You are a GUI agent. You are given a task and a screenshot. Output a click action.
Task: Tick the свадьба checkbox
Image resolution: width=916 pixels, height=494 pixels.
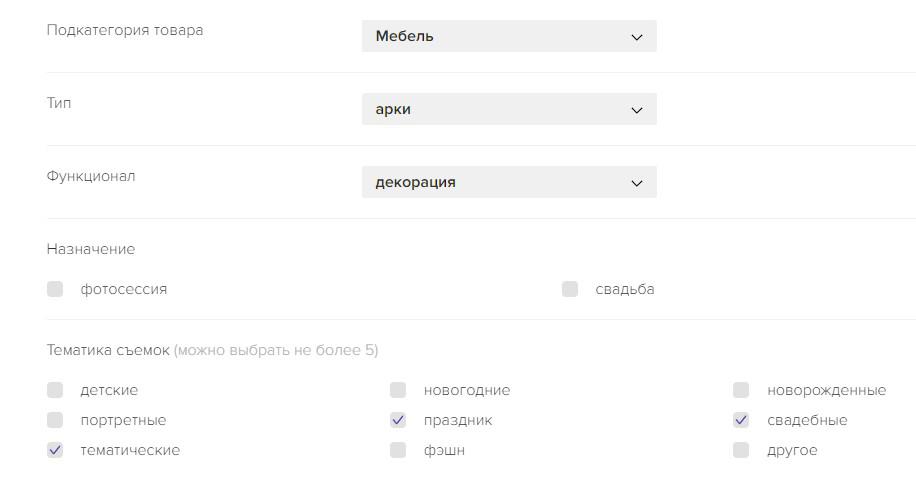570,289
